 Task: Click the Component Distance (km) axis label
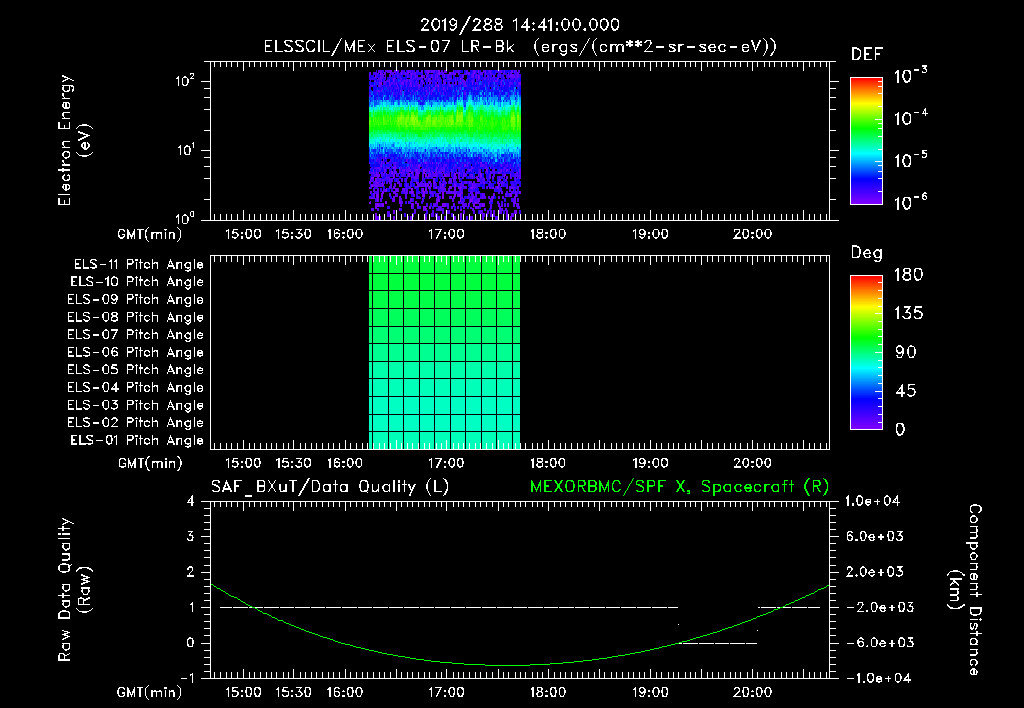965,590
